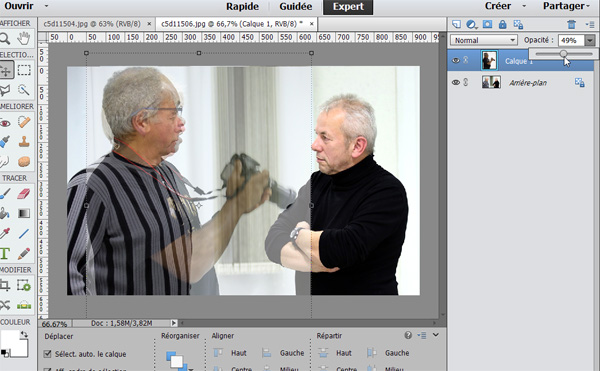
Task: Select the Hand tool
Action: (x=24, y=38)
